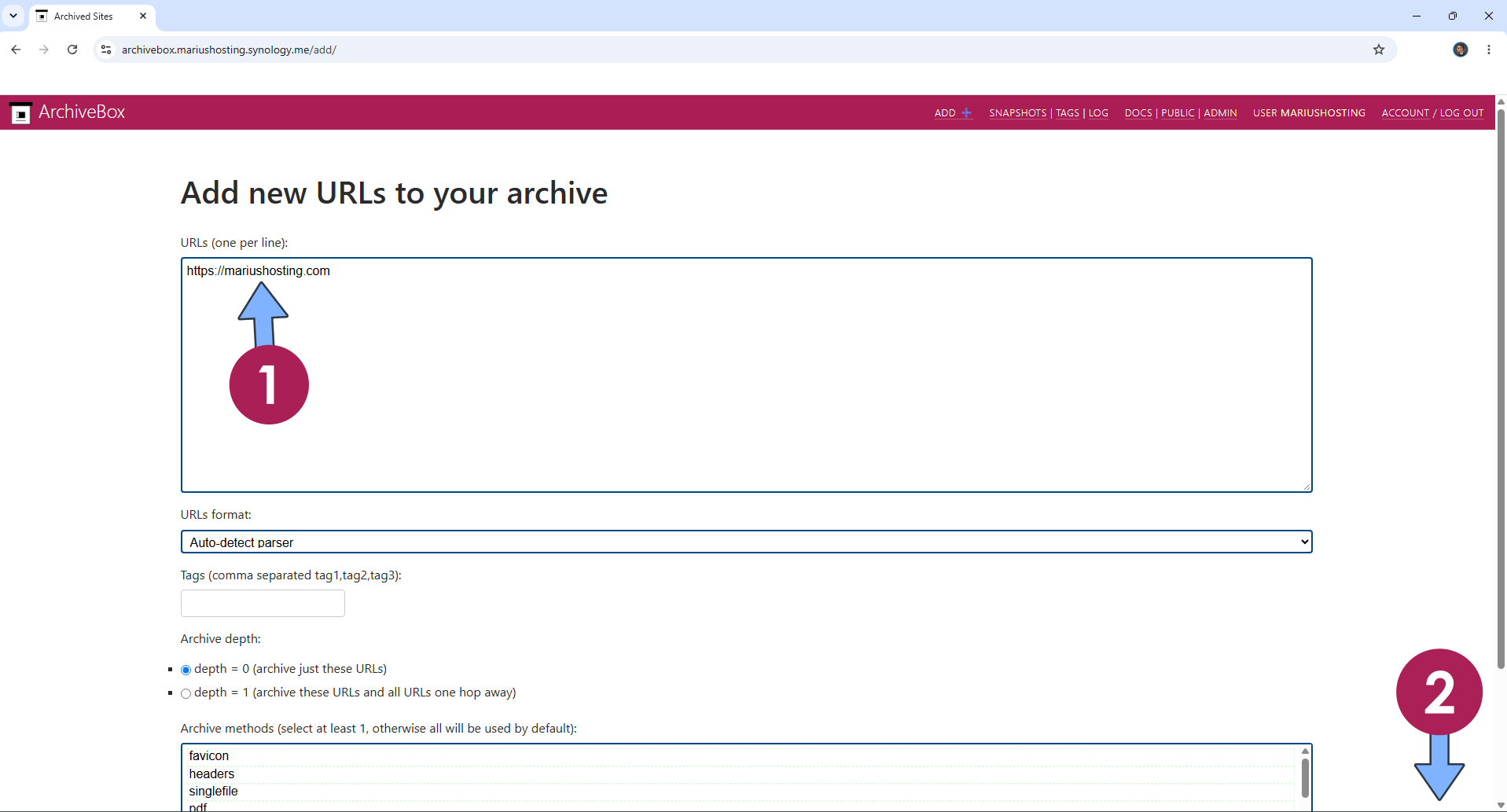The image size is (1507, 812).
Task: Close the Archived Sites tab
Action: click(x=143, y=16)
